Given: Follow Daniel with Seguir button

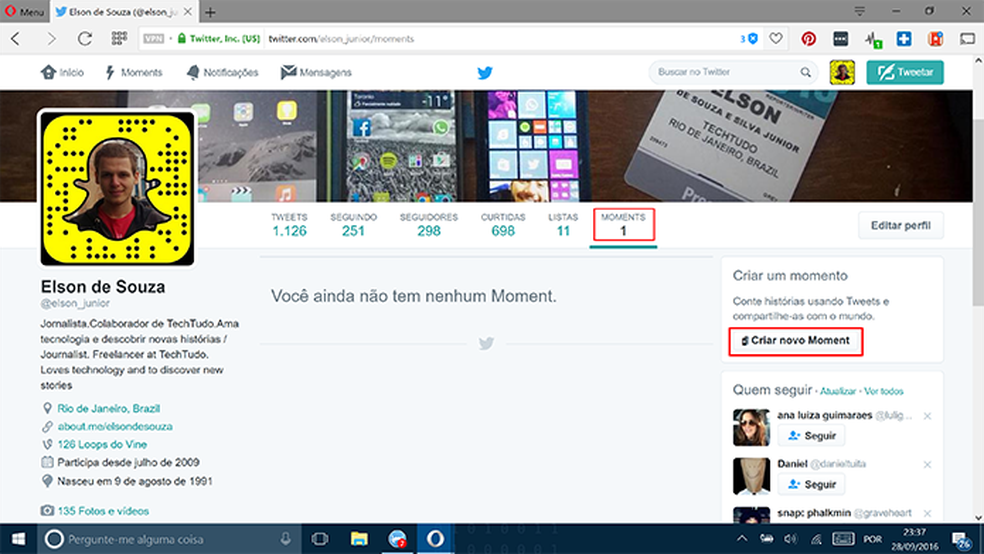Looking at the screenshot, I should (811, 484).
